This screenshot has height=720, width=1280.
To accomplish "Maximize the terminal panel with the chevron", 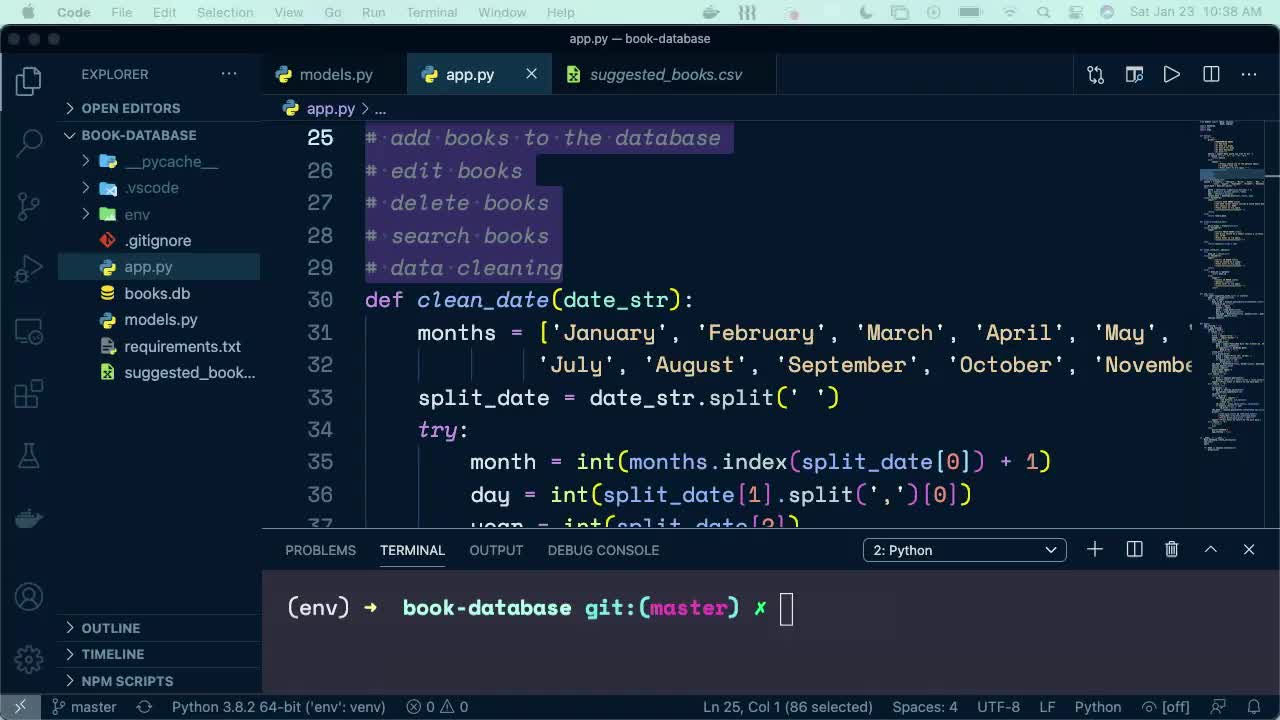I will pos(1210,548).
